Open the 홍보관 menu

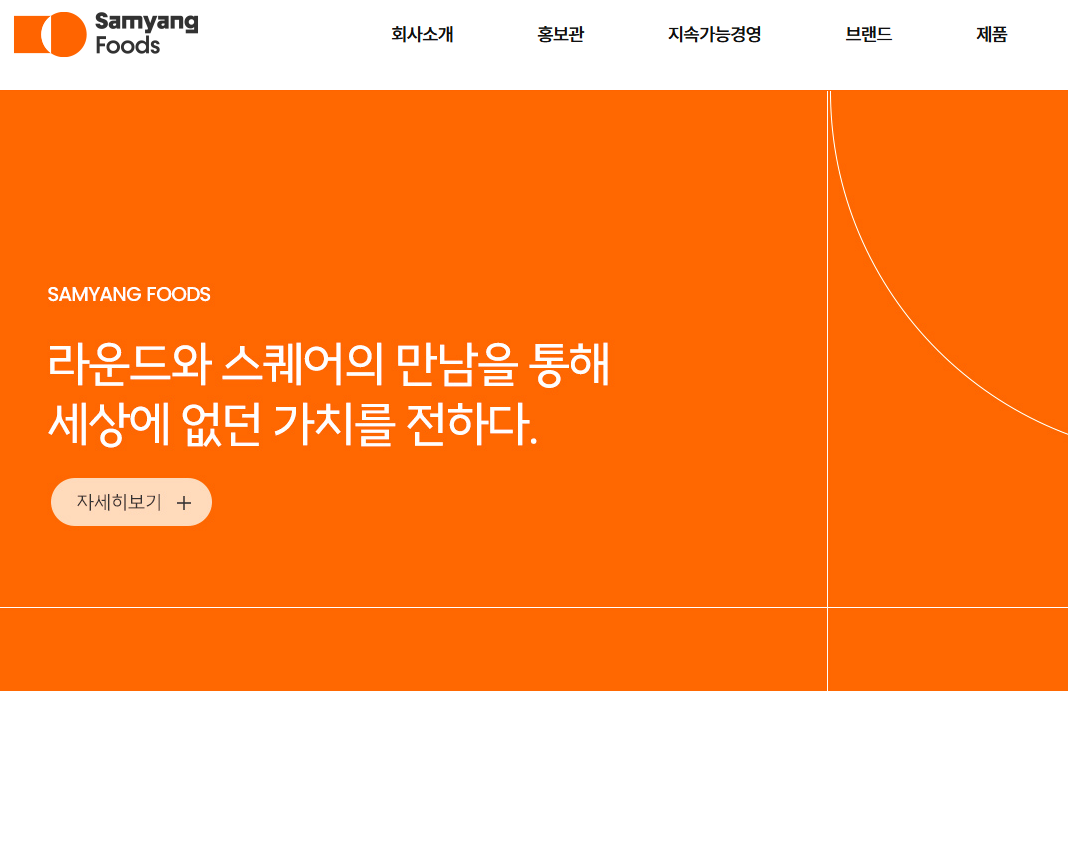pyautogui.click(x=561, y=34)
